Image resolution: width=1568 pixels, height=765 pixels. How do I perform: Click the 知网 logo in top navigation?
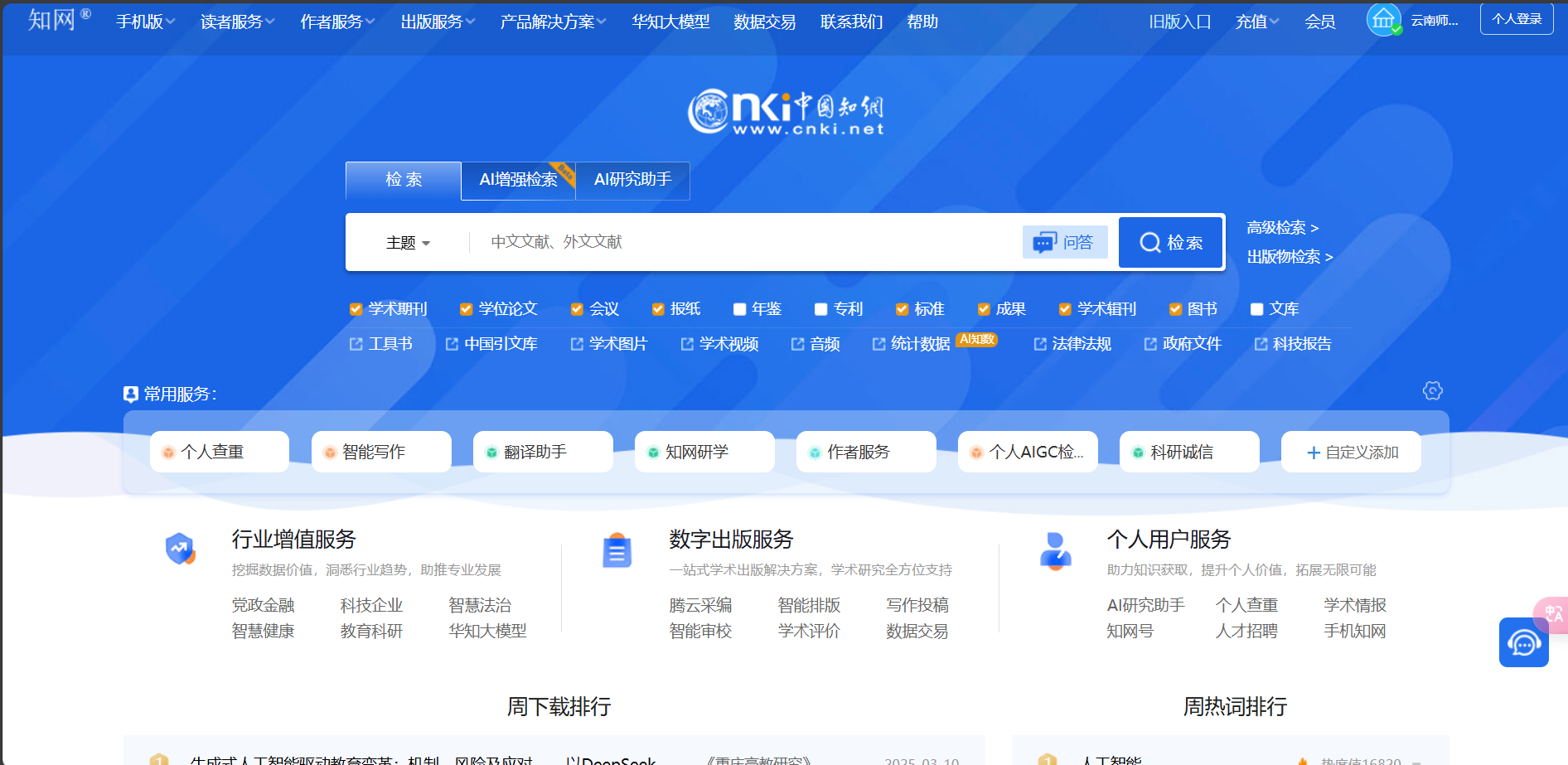click(60, 19)
